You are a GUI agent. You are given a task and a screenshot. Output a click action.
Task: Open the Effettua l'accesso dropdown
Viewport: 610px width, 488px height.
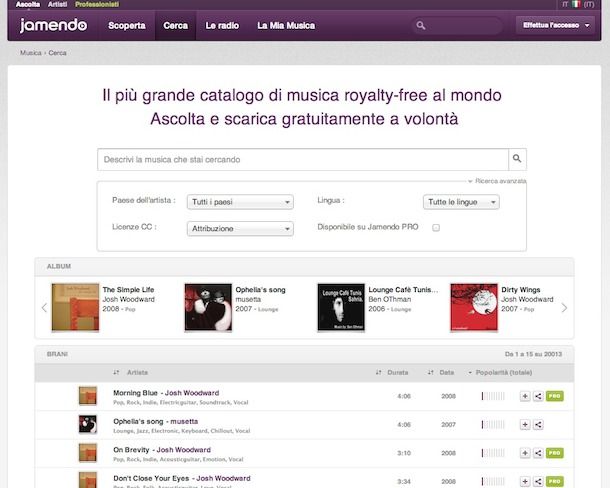click(x=555, y=25)
